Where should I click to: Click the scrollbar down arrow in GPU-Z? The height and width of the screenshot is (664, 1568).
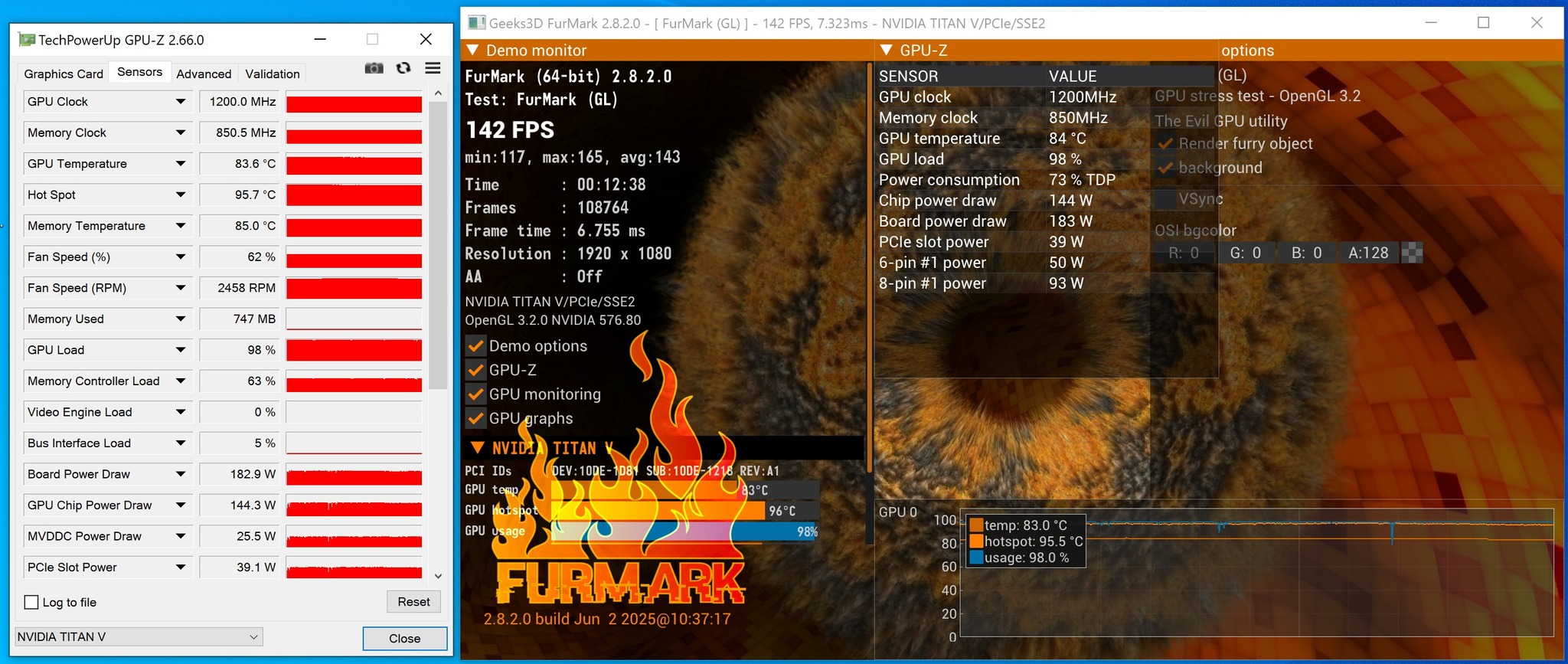pyautogui.click(x=438, y=576)
